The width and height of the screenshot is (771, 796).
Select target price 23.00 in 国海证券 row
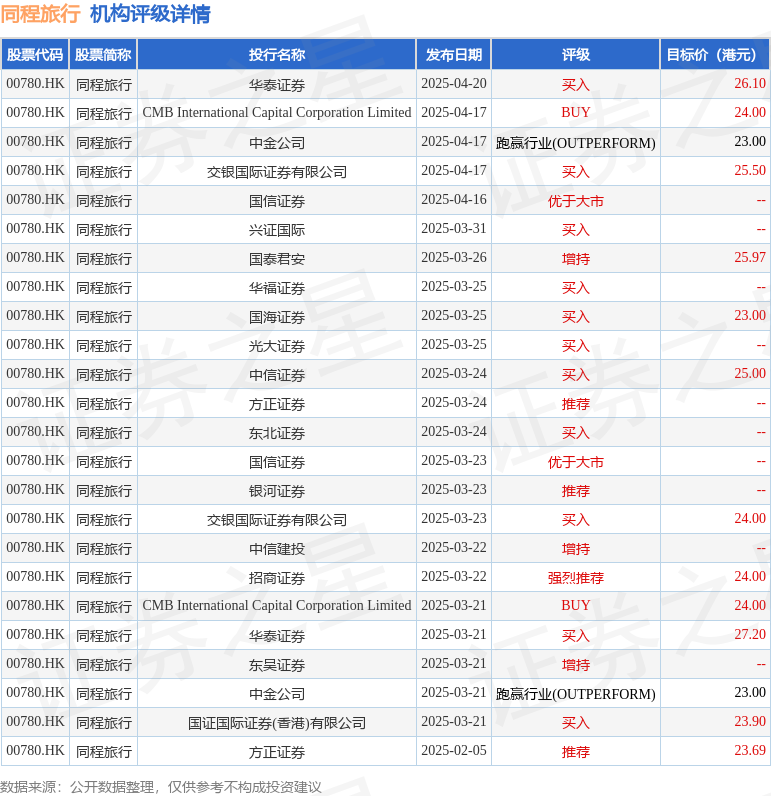[750, 315]
